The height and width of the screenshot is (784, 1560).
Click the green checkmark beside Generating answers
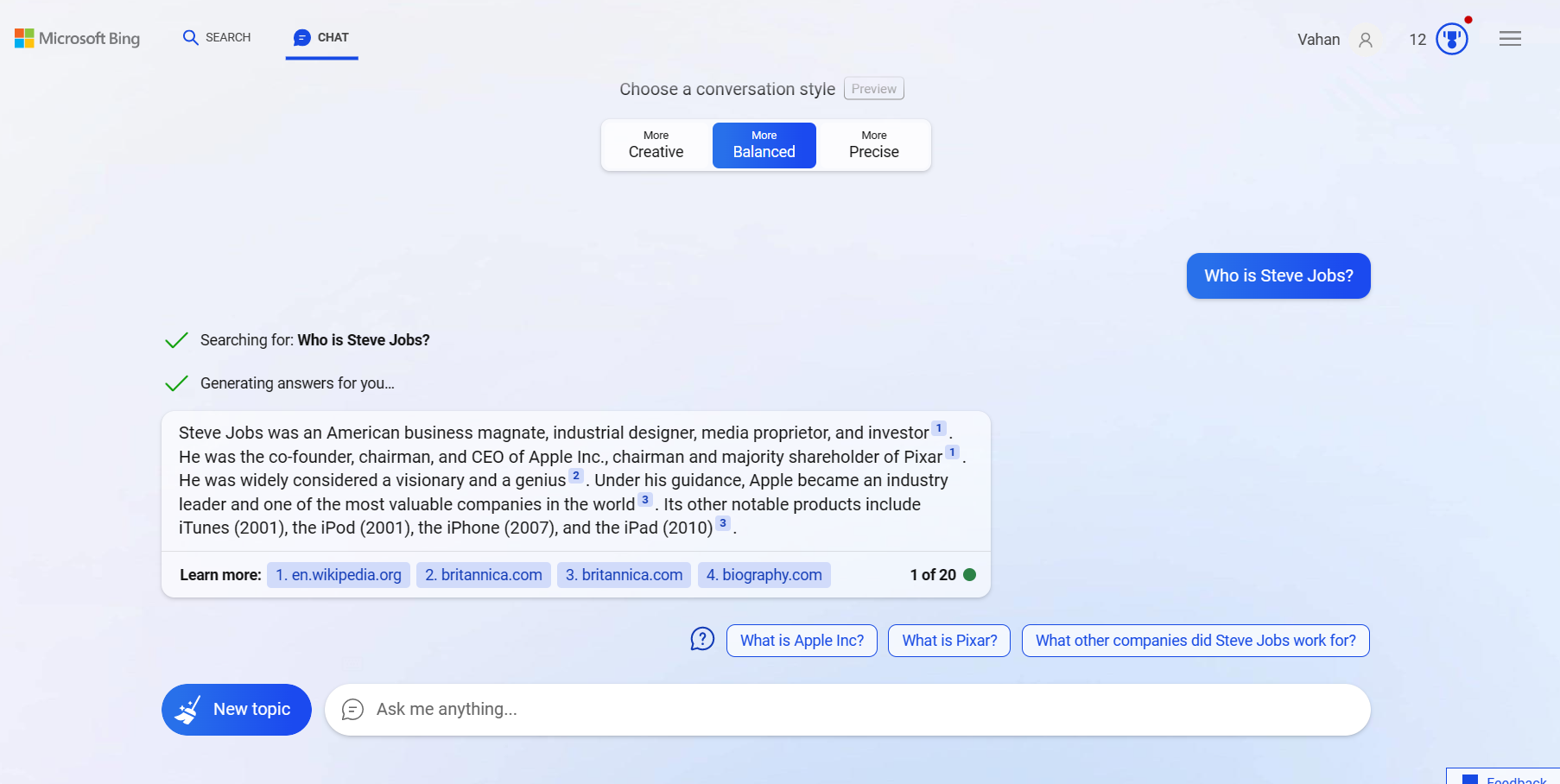pyautogui.click(x=176, y=383)
